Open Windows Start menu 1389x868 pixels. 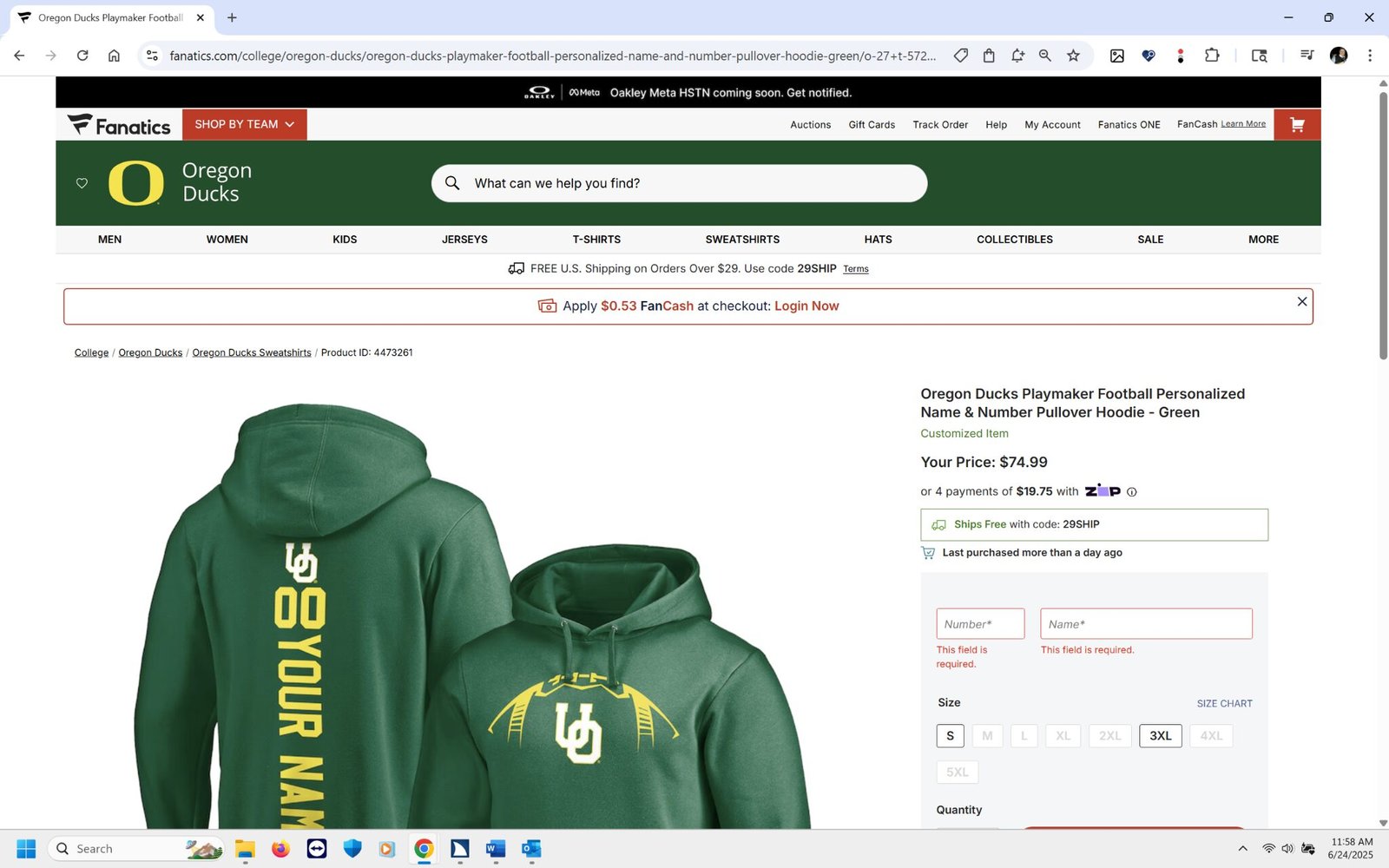26,849
